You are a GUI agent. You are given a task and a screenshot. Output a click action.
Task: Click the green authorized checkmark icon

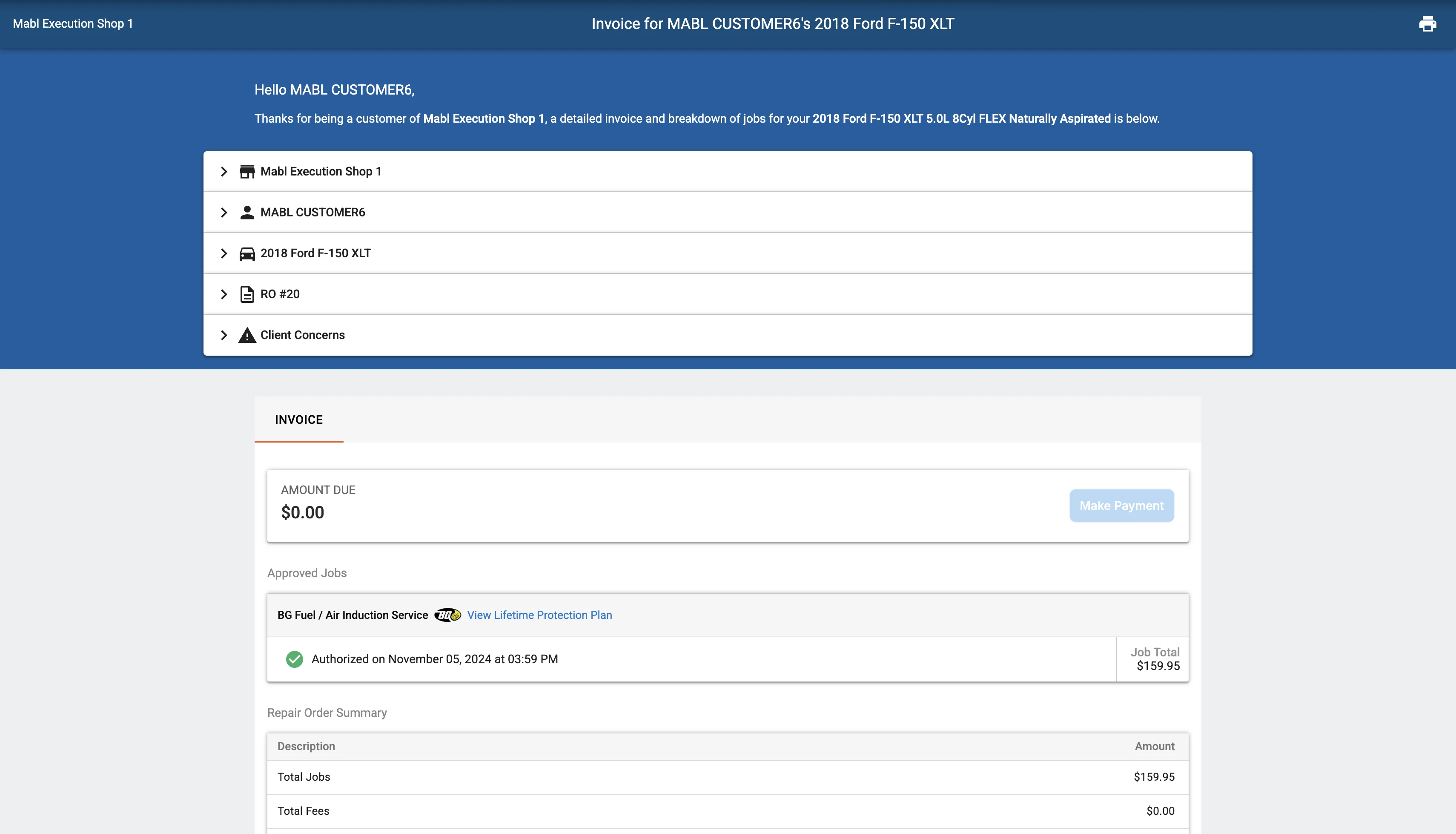point(294,659)
